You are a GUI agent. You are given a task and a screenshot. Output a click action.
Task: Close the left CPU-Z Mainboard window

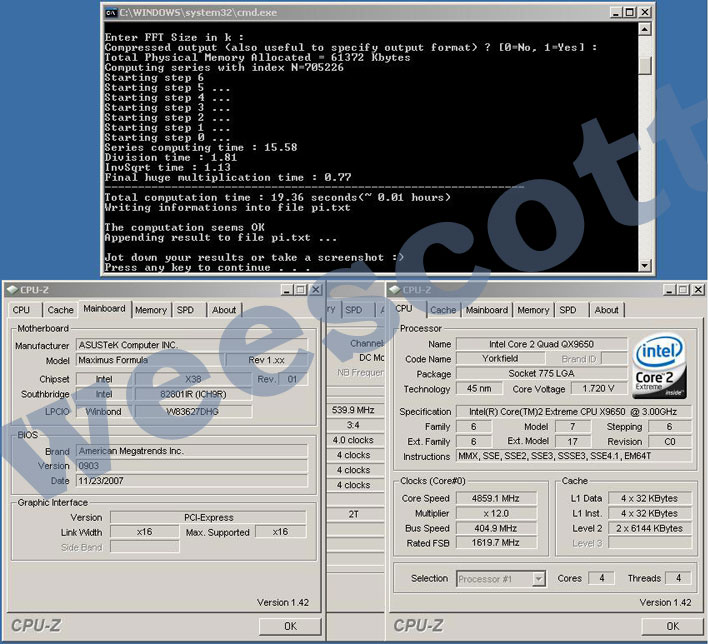coord(316,289)
